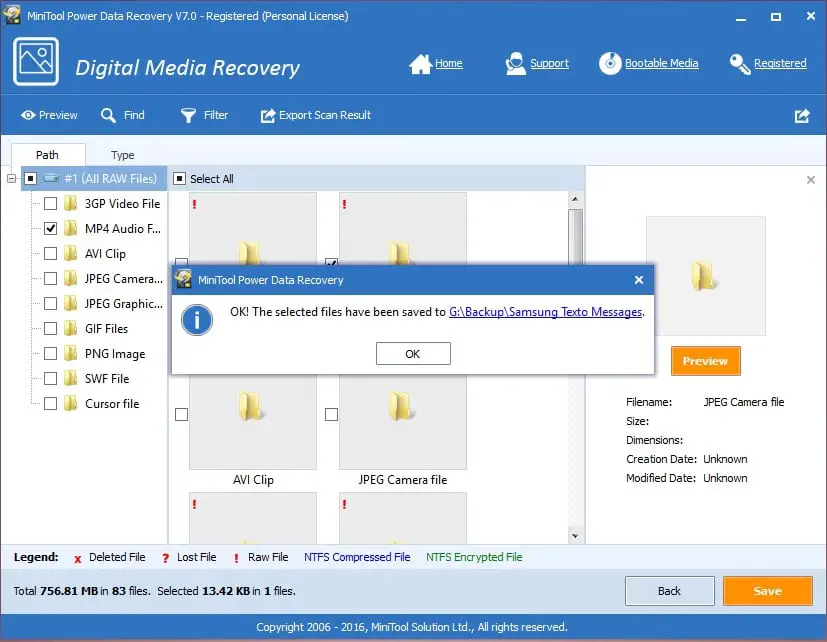Select the JPEG Graphic... tree item
The width and height of the screenshot is (827, 642).
(x=123, y=304)
